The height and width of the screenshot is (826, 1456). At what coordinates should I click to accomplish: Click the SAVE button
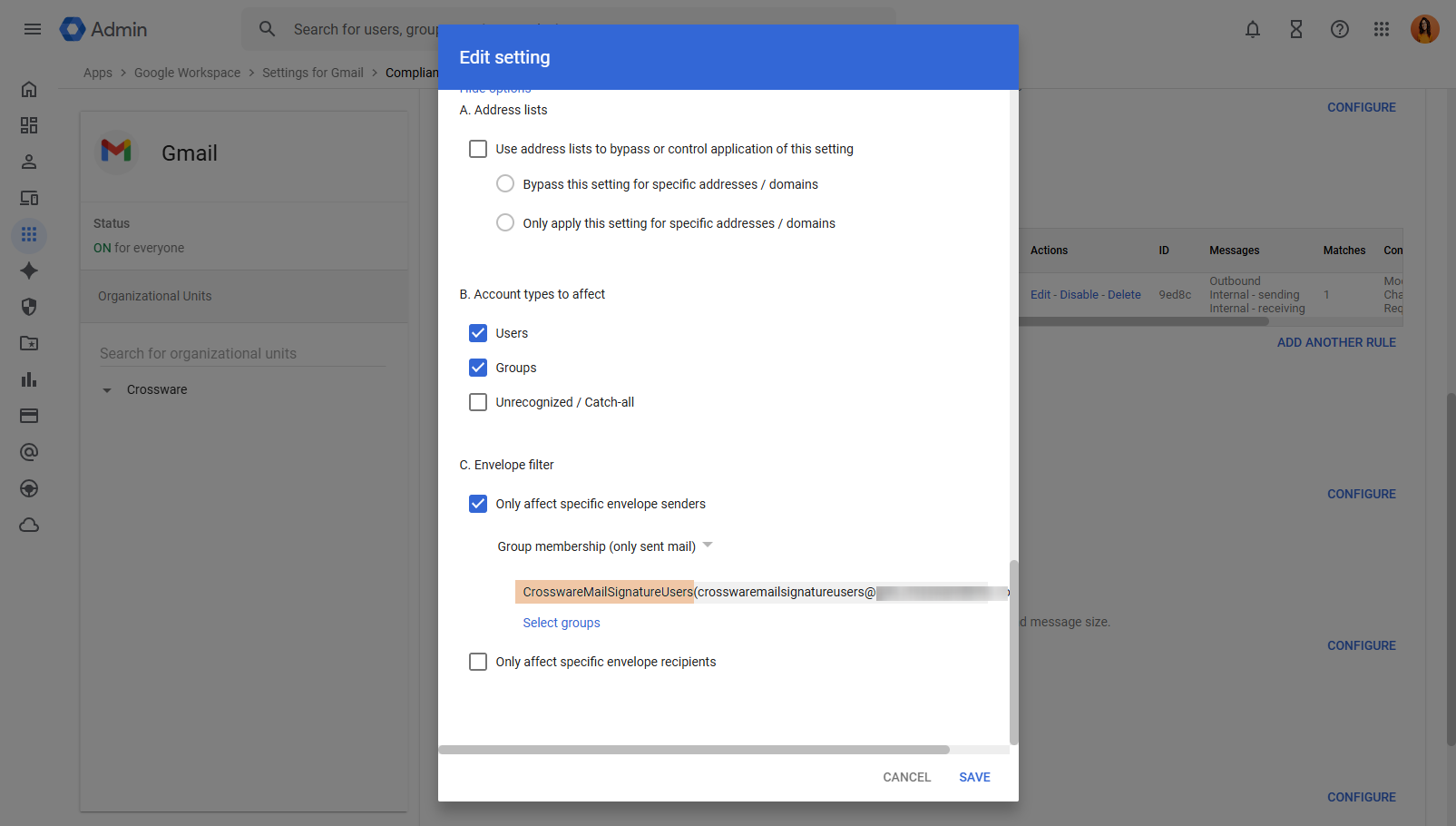coord(974,777)
